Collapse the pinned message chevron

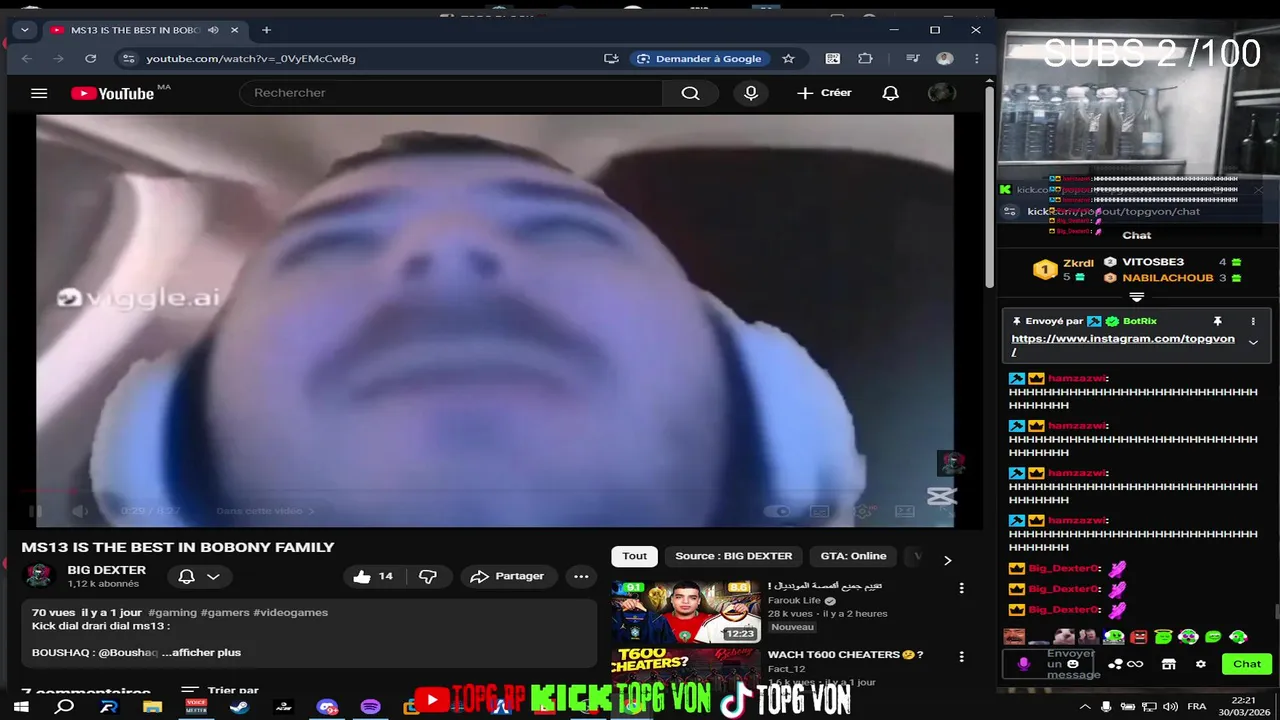point(1253,342)
